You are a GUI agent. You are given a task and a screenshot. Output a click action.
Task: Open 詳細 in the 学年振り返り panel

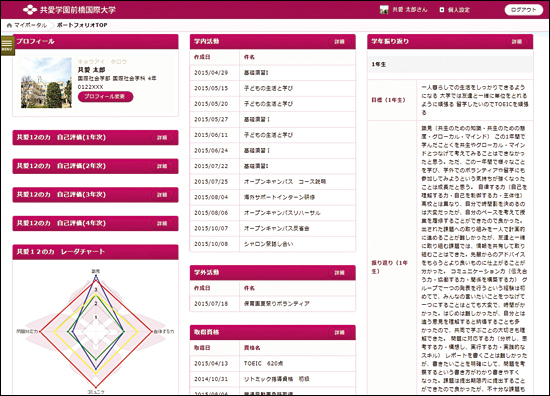coord(517,42)
